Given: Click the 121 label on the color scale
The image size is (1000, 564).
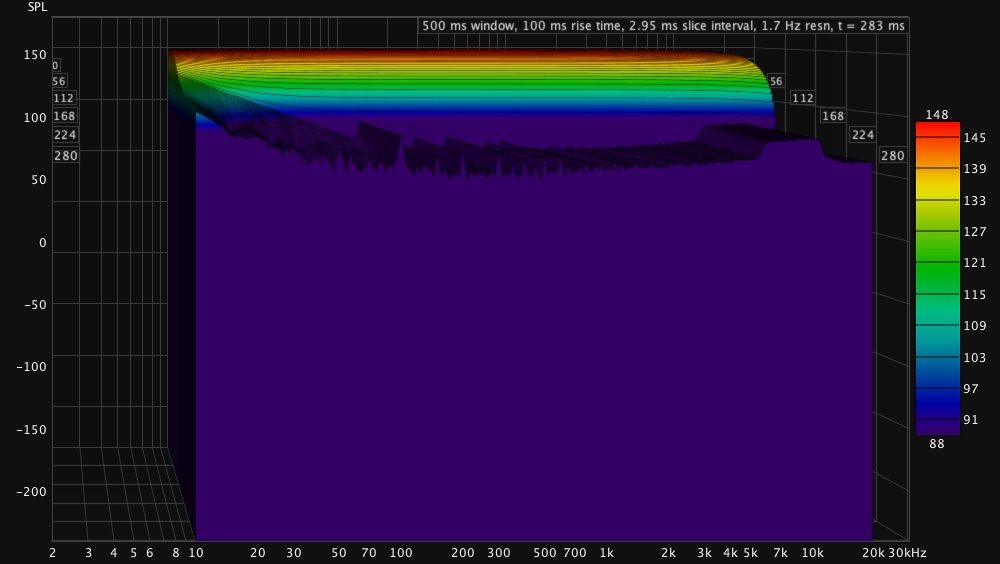Looking at the screenshot, I should pyautogui.click(x=974, y=263).
